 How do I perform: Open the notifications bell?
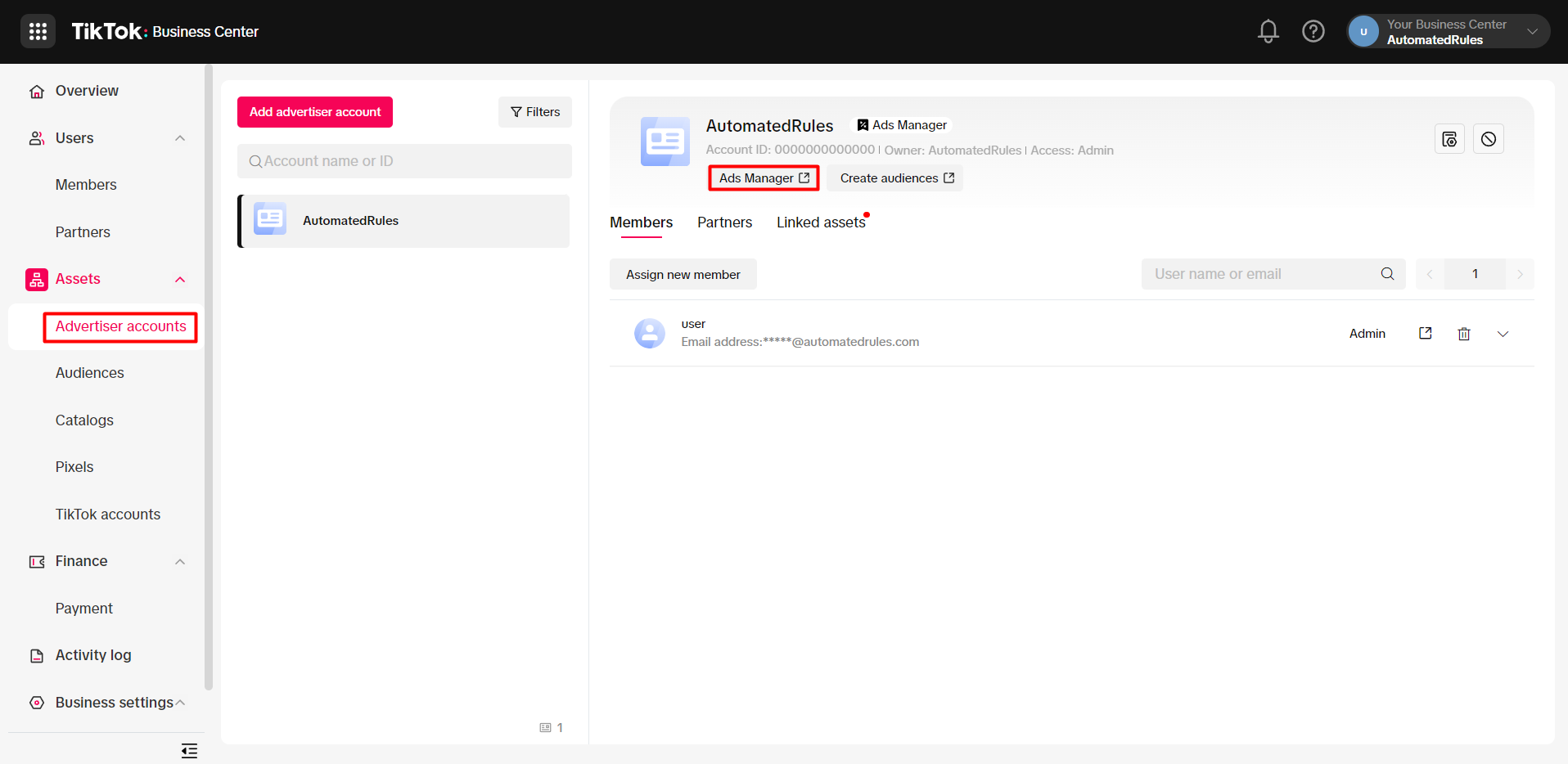pos(1268,31)
